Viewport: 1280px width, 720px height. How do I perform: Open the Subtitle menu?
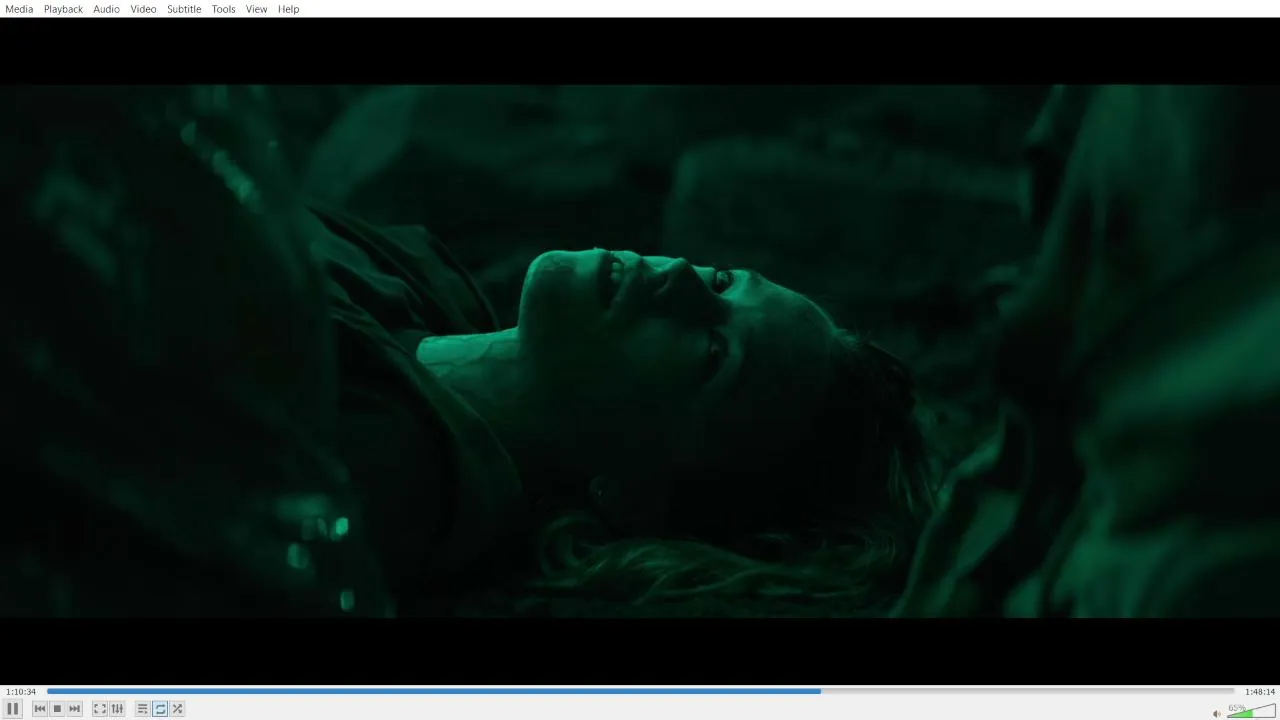point(184,9)
